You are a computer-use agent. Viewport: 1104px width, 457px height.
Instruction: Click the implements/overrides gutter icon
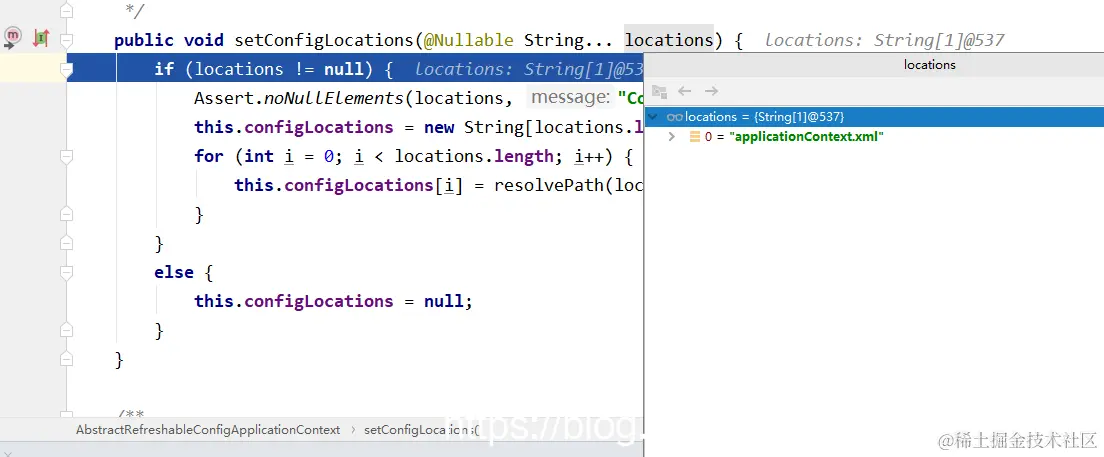tap(41, 38)
